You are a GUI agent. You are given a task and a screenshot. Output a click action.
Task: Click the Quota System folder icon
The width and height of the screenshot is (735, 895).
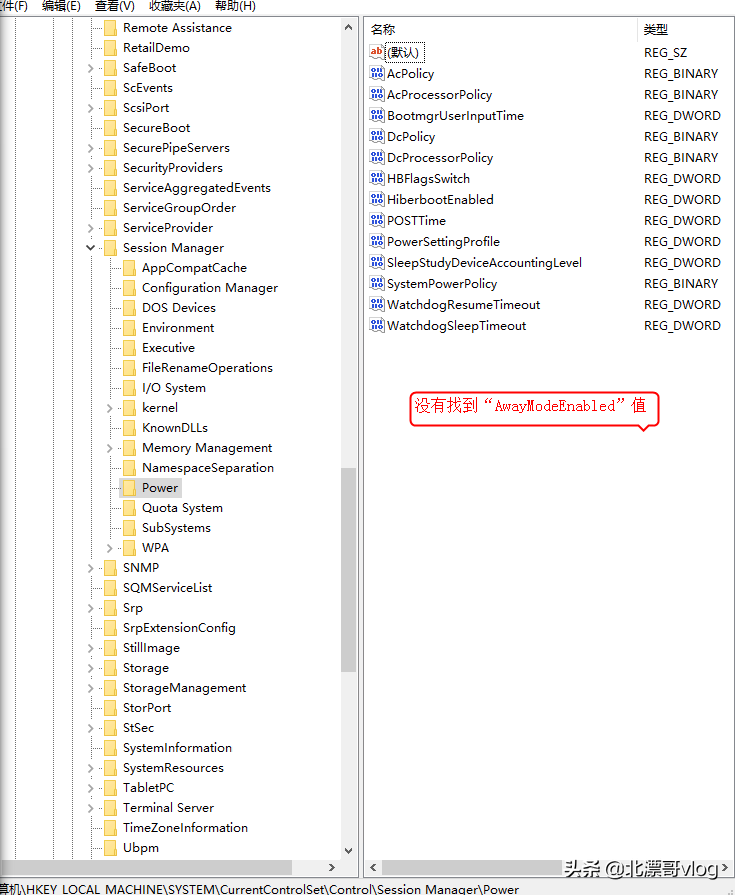tap(130, 507)
